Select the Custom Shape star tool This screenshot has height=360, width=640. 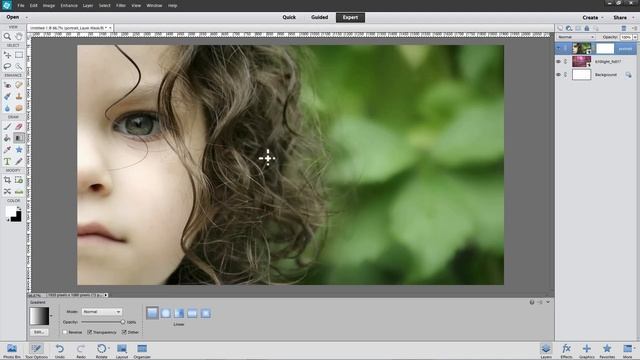pos(19,150)
